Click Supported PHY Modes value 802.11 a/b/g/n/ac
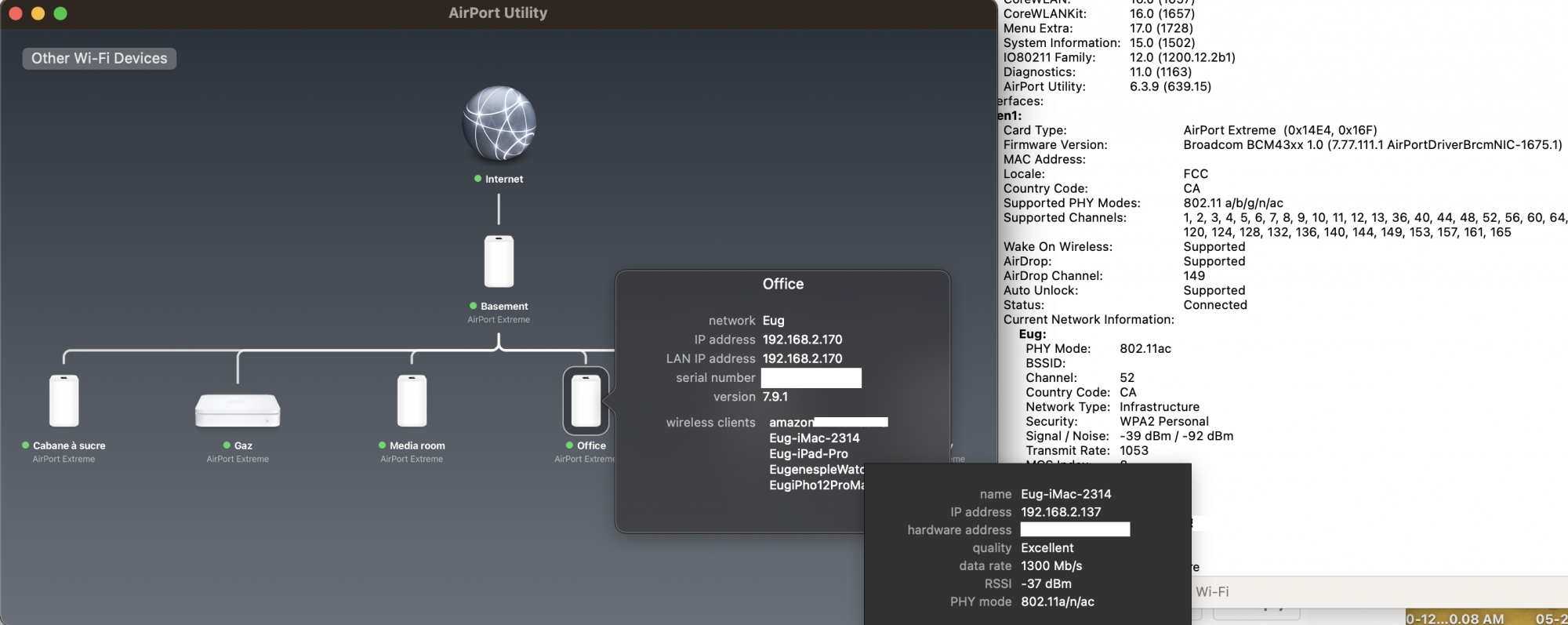Screen dimensions: 1568x625 [1233, 203]
